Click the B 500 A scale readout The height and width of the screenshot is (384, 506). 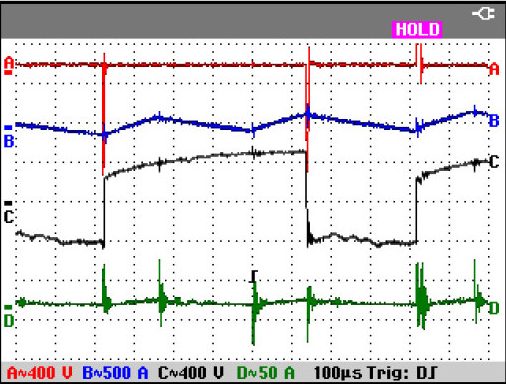point(115,373)
